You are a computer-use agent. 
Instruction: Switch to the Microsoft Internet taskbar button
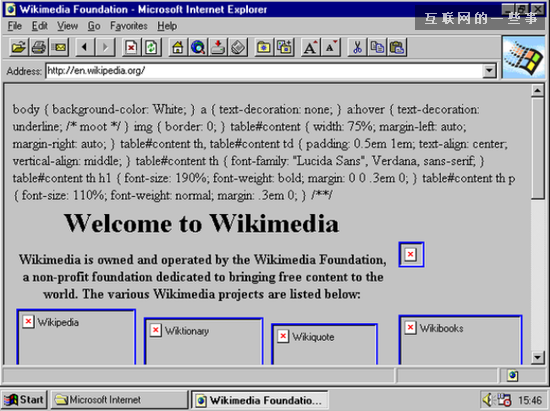coord(119,400)
